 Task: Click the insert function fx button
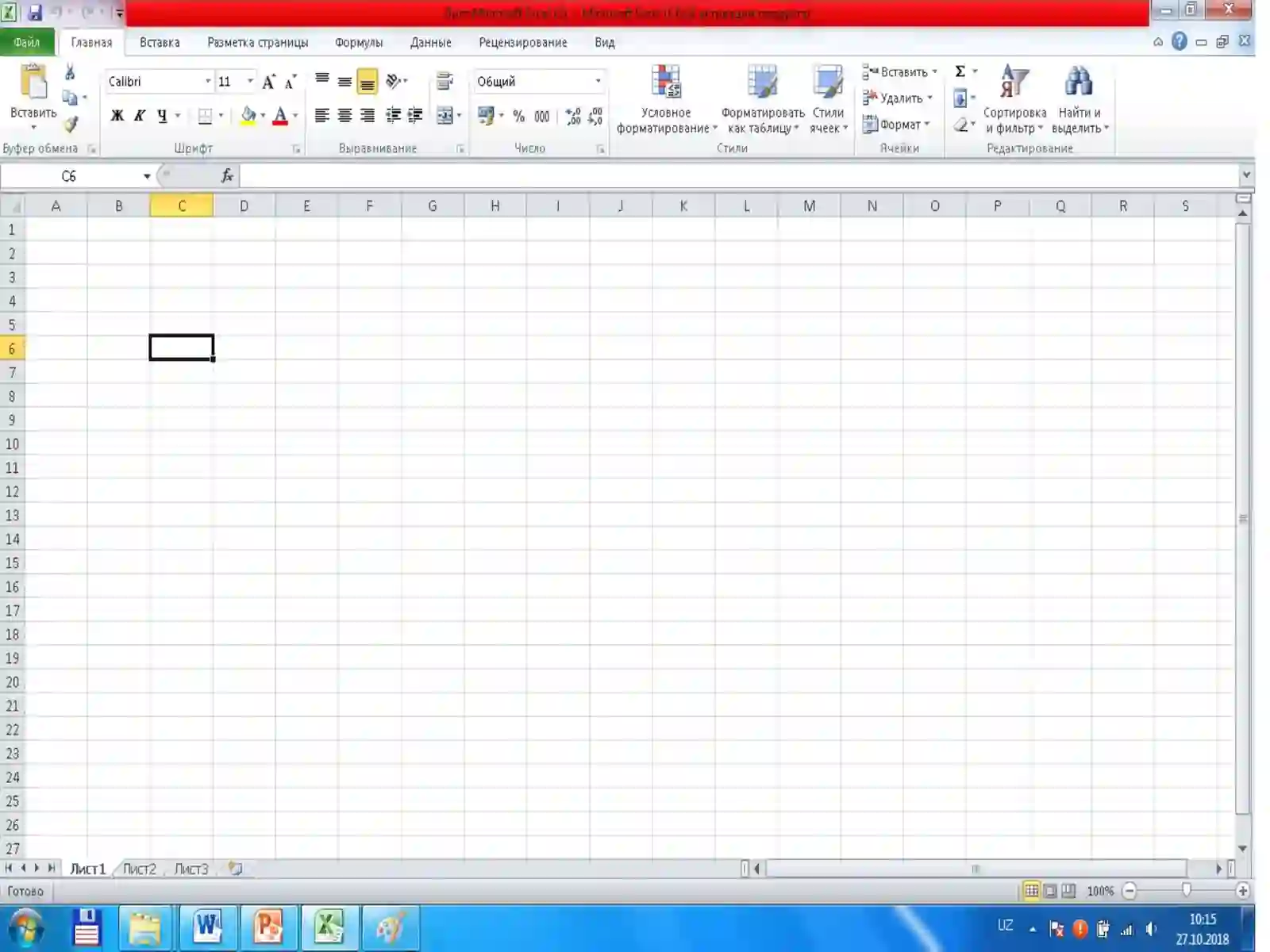(x=227, y=175)
